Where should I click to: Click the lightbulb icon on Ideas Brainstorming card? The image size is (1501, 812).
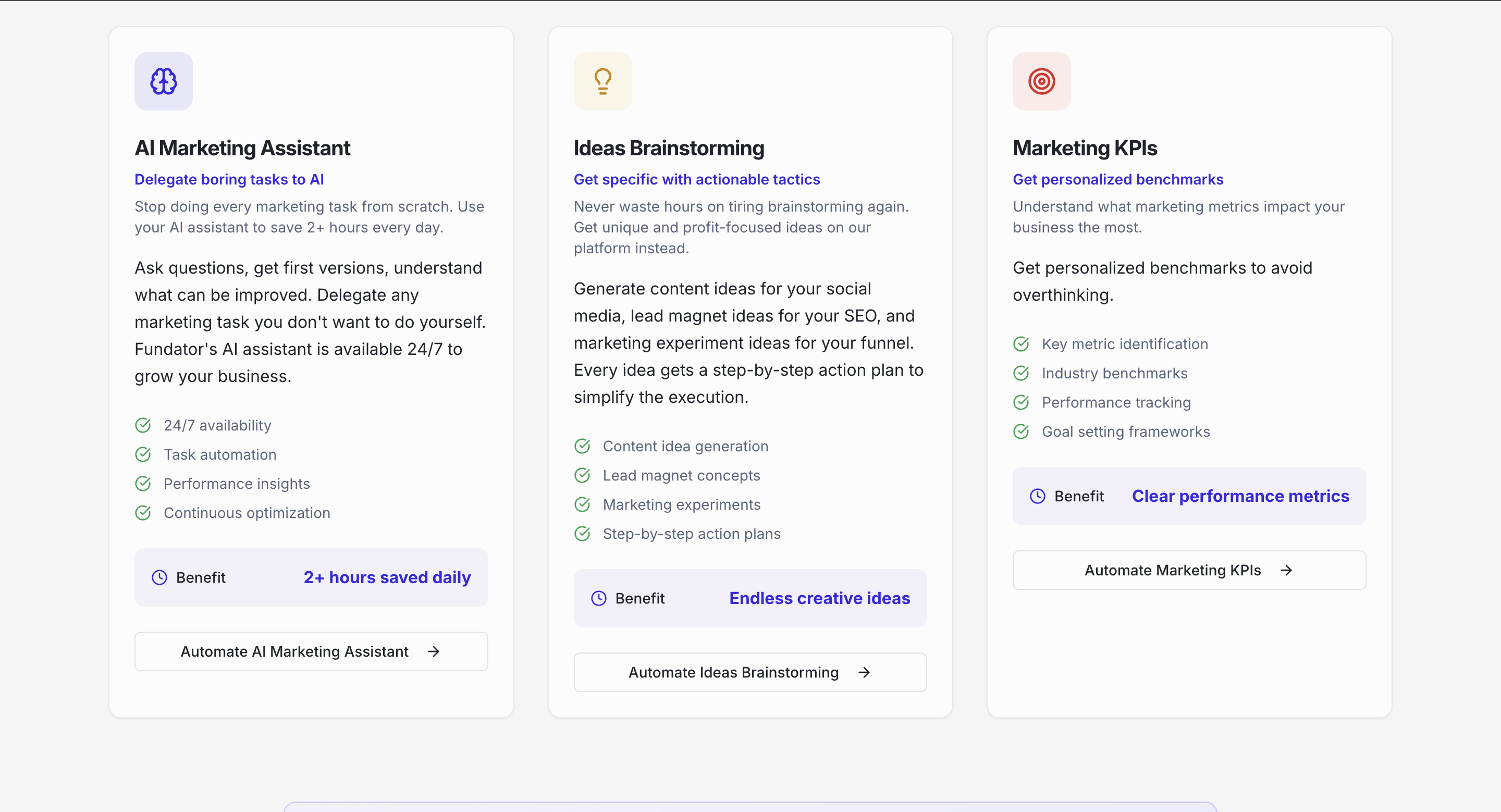click(x=602, y=81)
